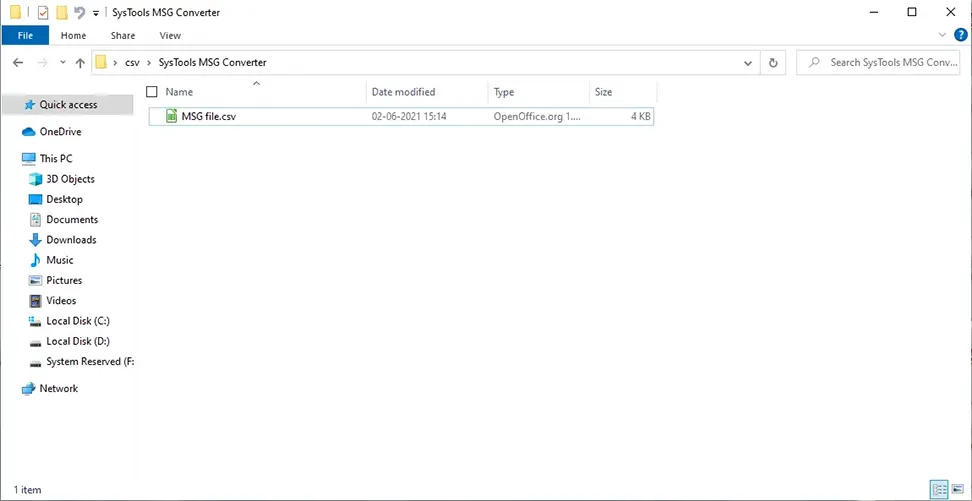The width and height of the screenshot is (972, 501).
Task: Click the OpenOffice.org type cell
Action: point(537,116)
